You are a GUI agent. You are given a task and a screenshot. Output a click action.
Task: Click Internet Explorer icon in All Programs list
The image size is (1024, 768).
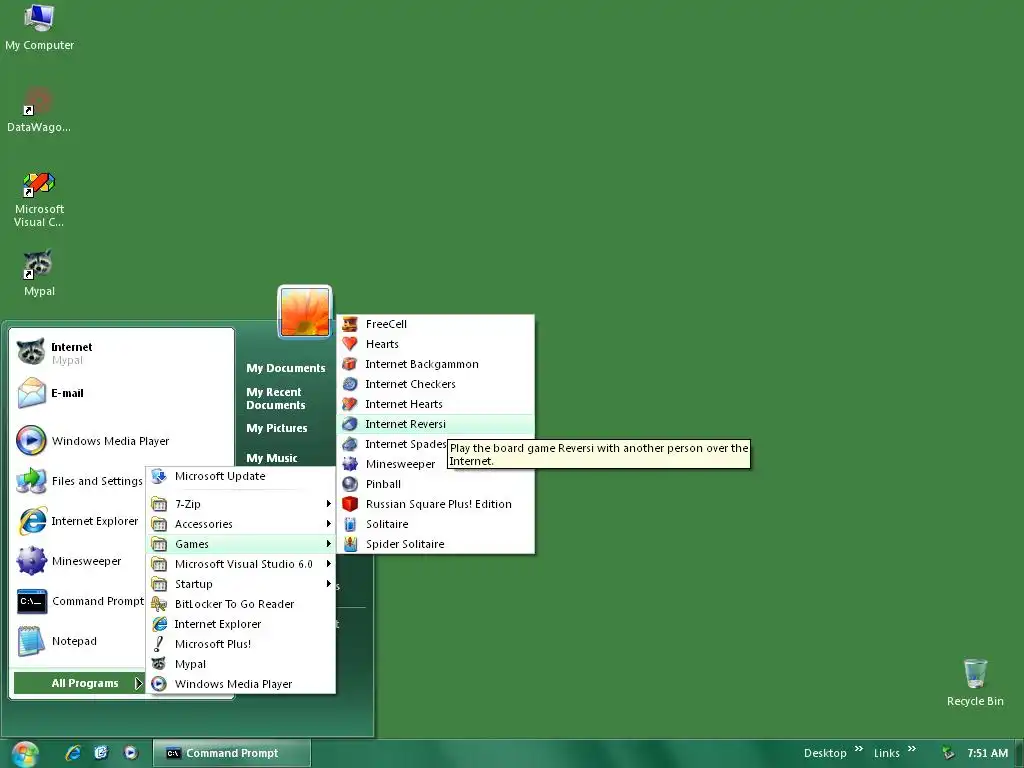coord(159,624)
